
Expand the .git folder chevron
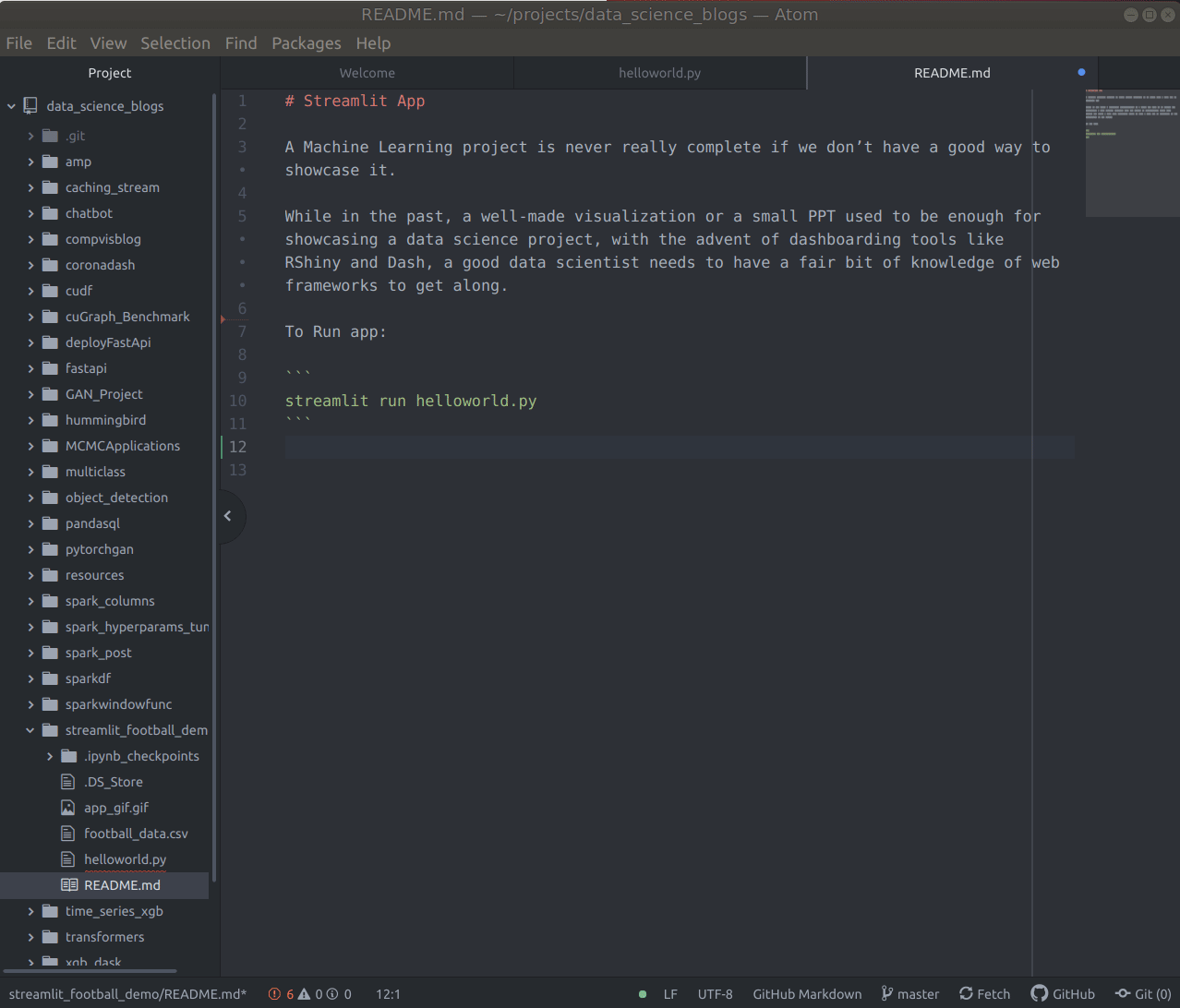click(x=30, y=136)
